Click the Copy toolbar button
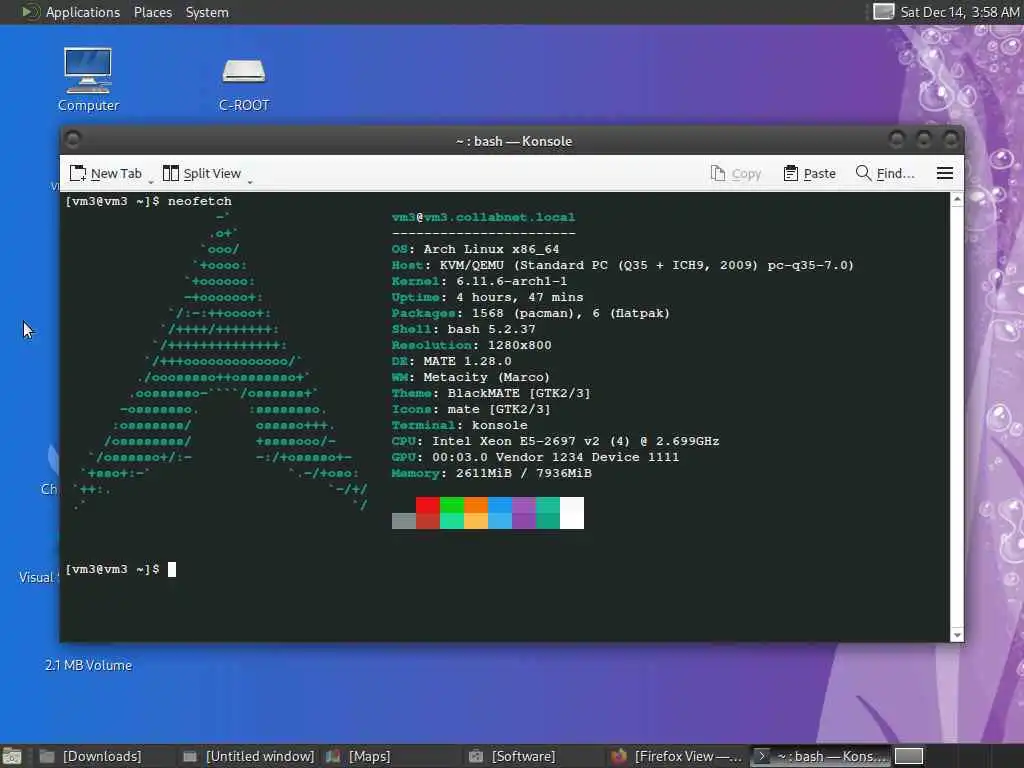The height and width of the screenshot is (768, 1024). pos(736,174)
